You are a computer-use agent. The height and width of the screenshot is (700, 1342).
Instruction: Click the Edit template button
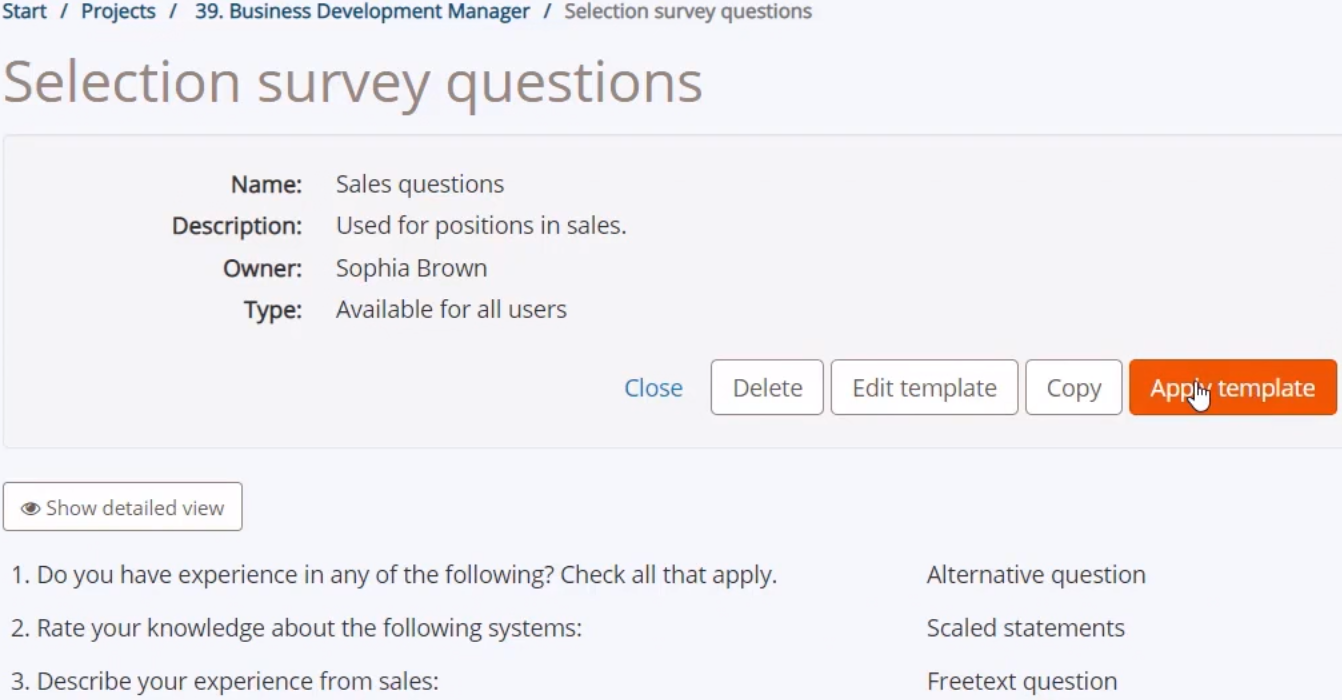[924, 388]
